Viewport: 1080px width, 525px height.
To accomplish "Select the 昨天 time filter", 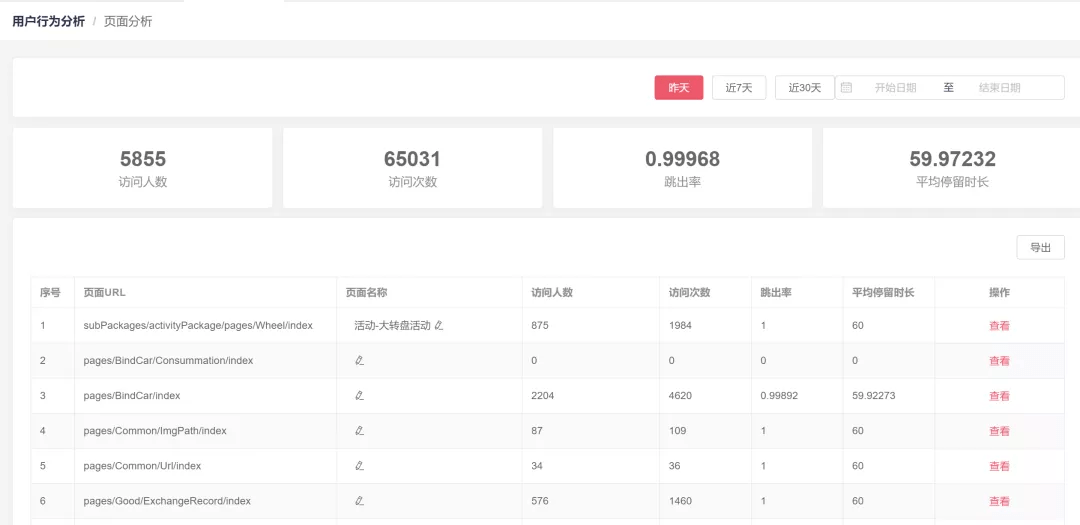I will [679, 88].
